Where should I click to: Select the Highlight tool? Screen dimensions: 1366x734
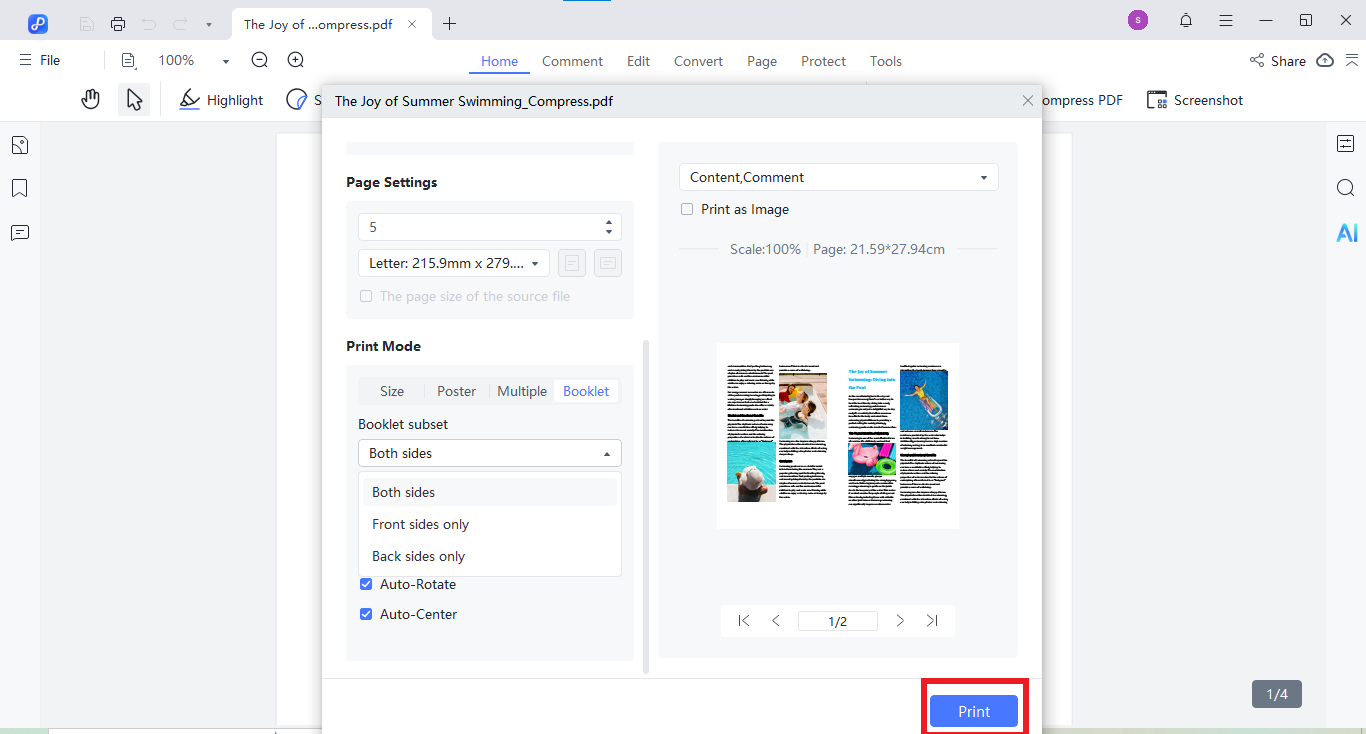point(221,100)
